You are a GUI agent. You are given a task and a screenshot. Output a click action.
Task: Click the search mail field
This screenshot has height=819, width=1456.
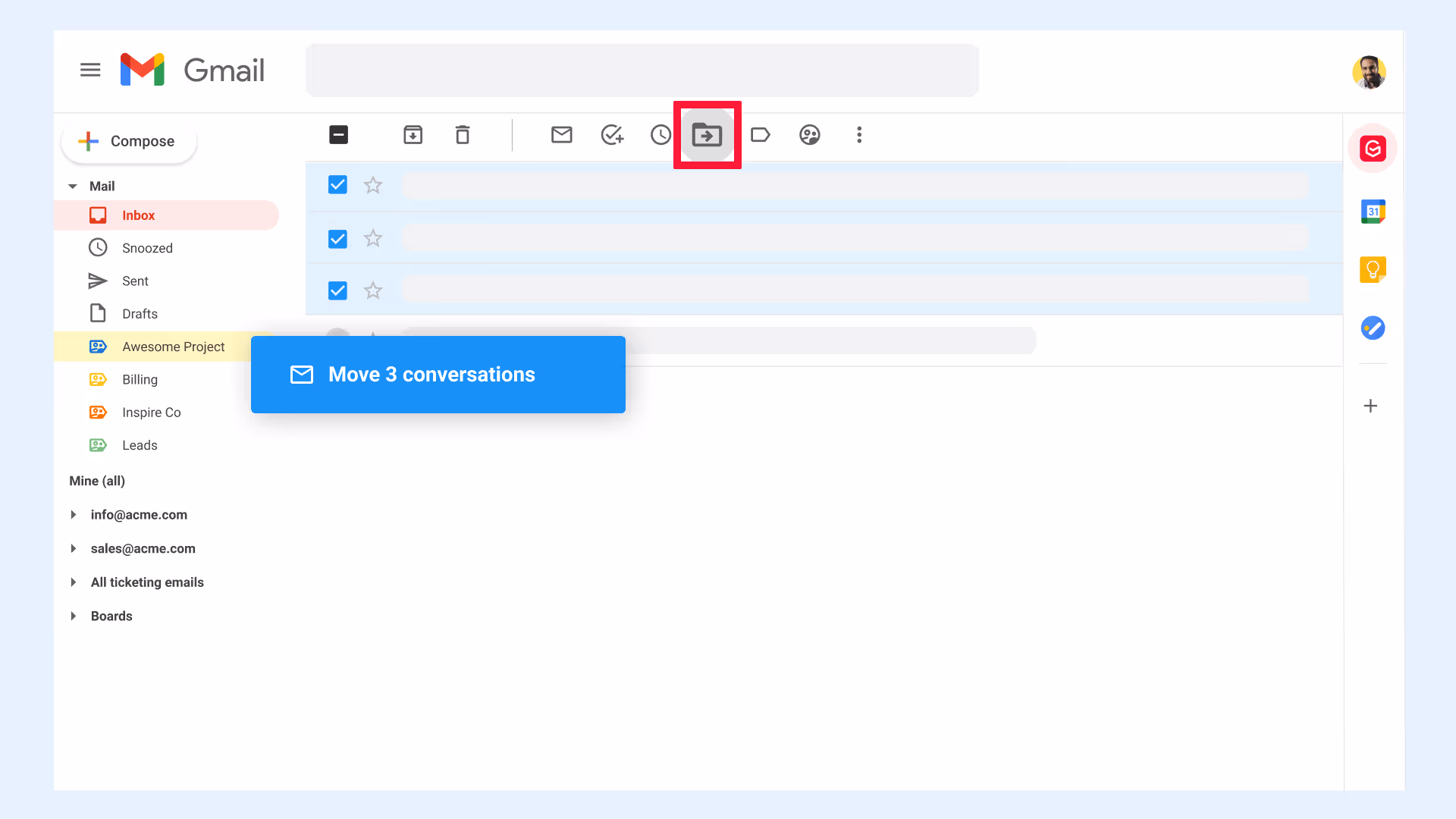642,71
